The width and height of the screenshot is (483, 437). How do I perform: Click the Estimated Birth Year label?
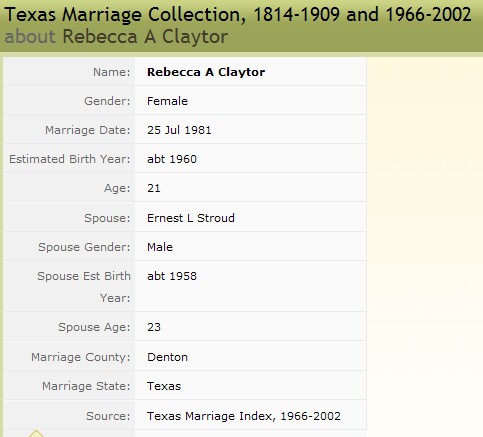pyautogui.click(x=70, y=159)
